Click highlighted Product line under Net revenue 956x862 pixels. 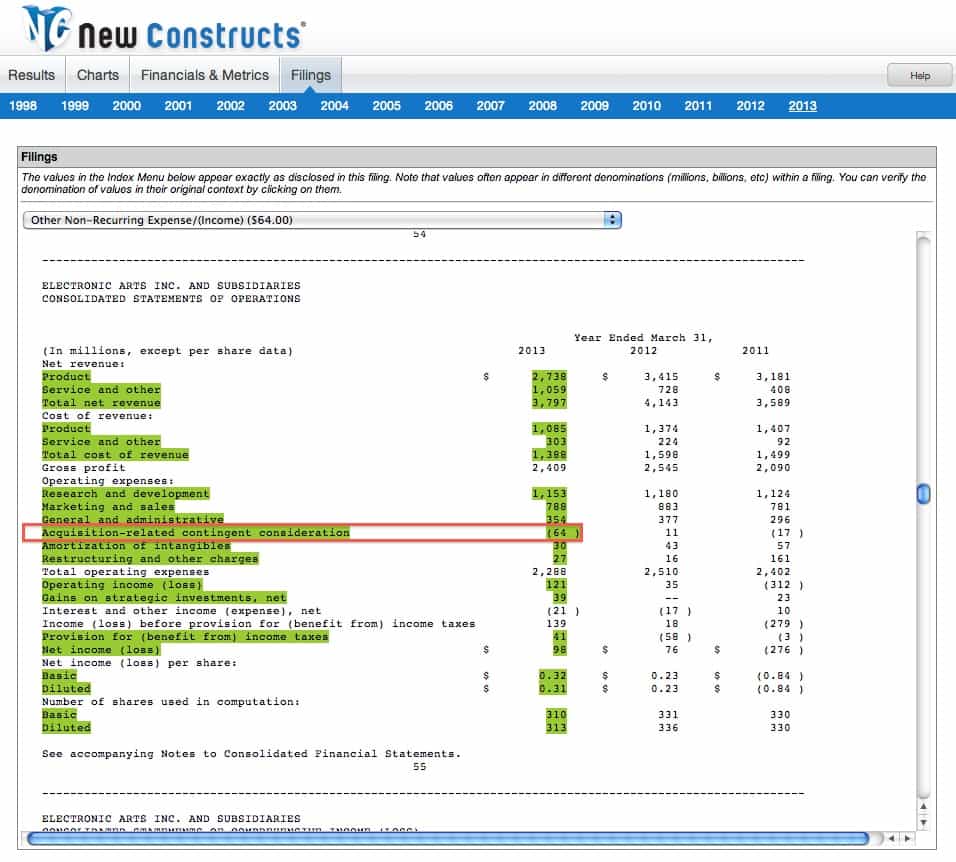[66, 377]
